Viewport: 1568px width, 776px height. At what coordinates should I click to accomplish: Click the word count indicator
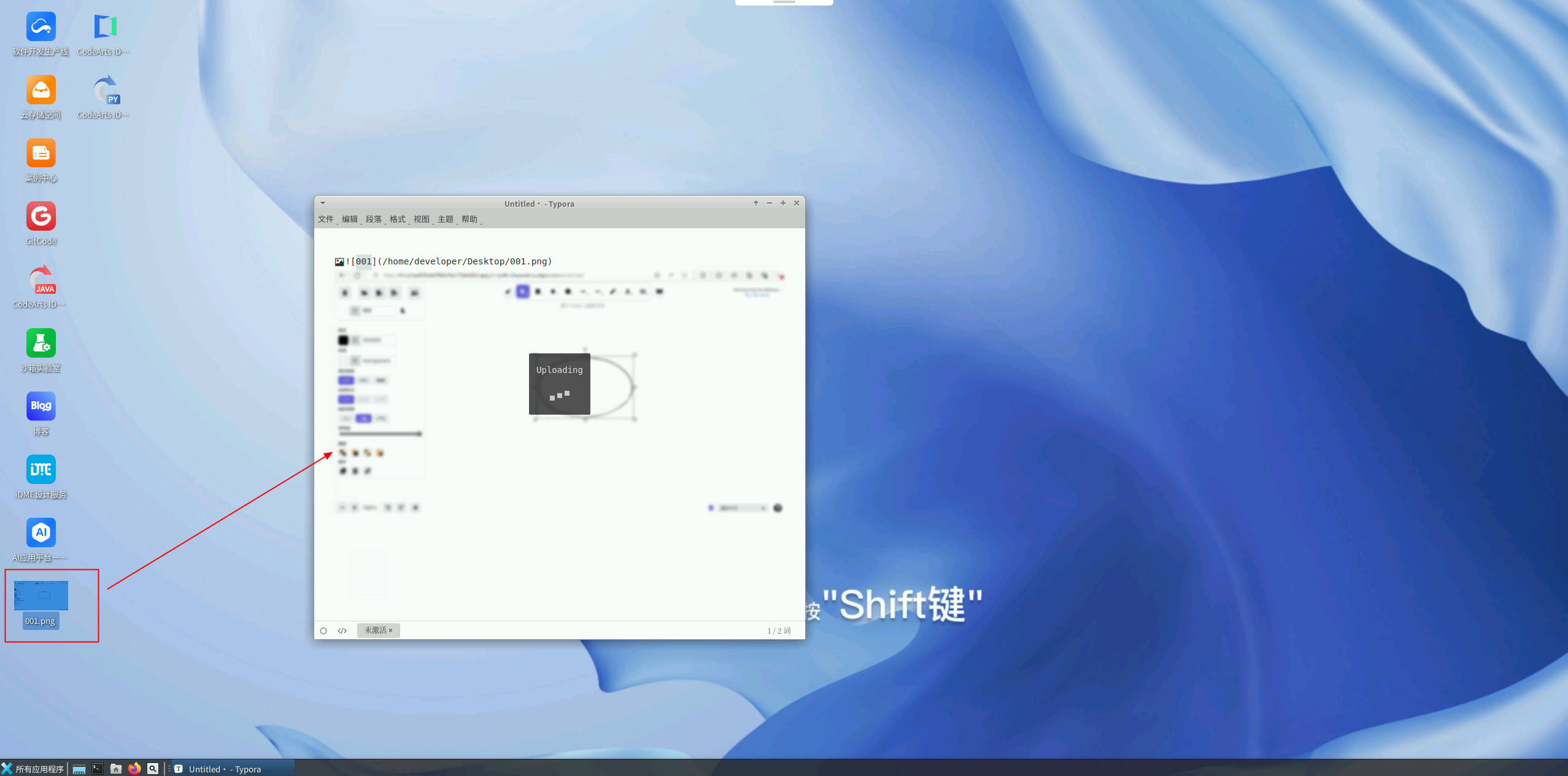[778, 631]
